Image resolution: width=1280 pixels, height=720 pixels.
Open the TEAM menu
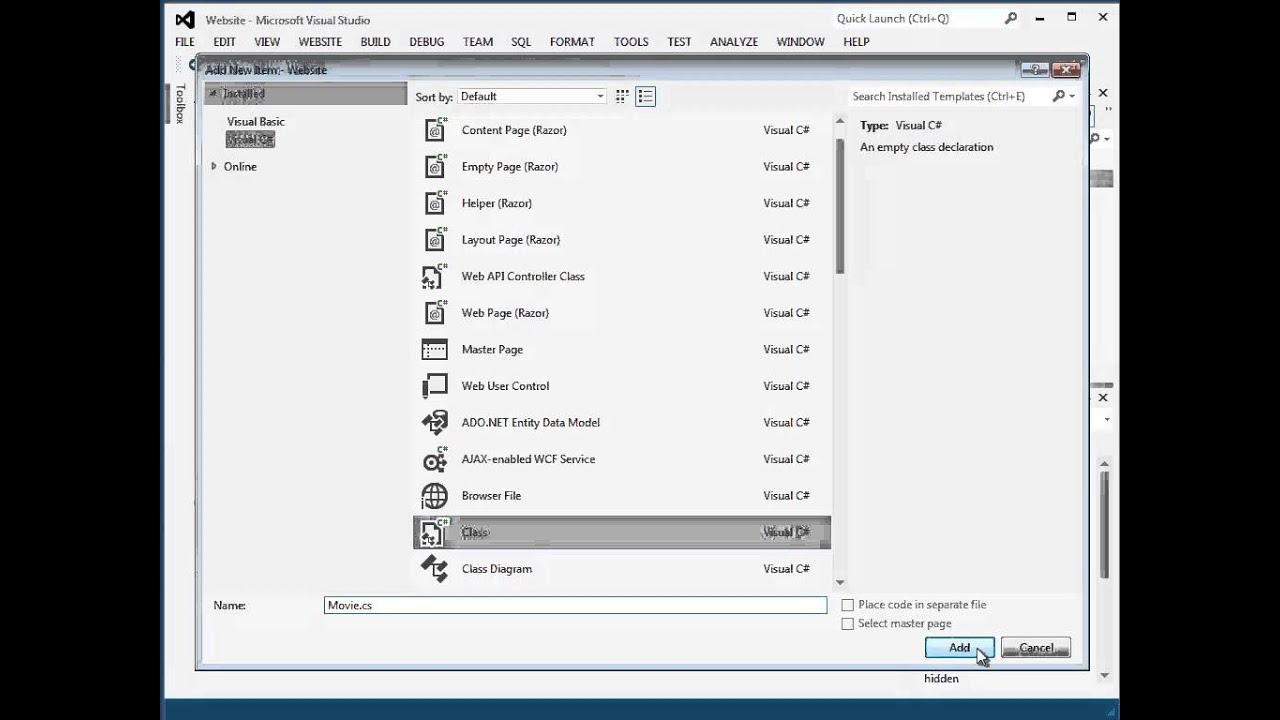tap(478, 42)
